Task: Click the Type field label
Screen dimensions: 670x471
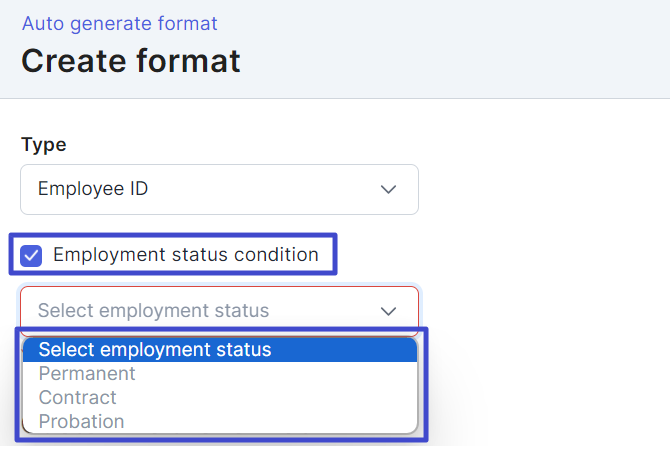Action: (43, 144)
